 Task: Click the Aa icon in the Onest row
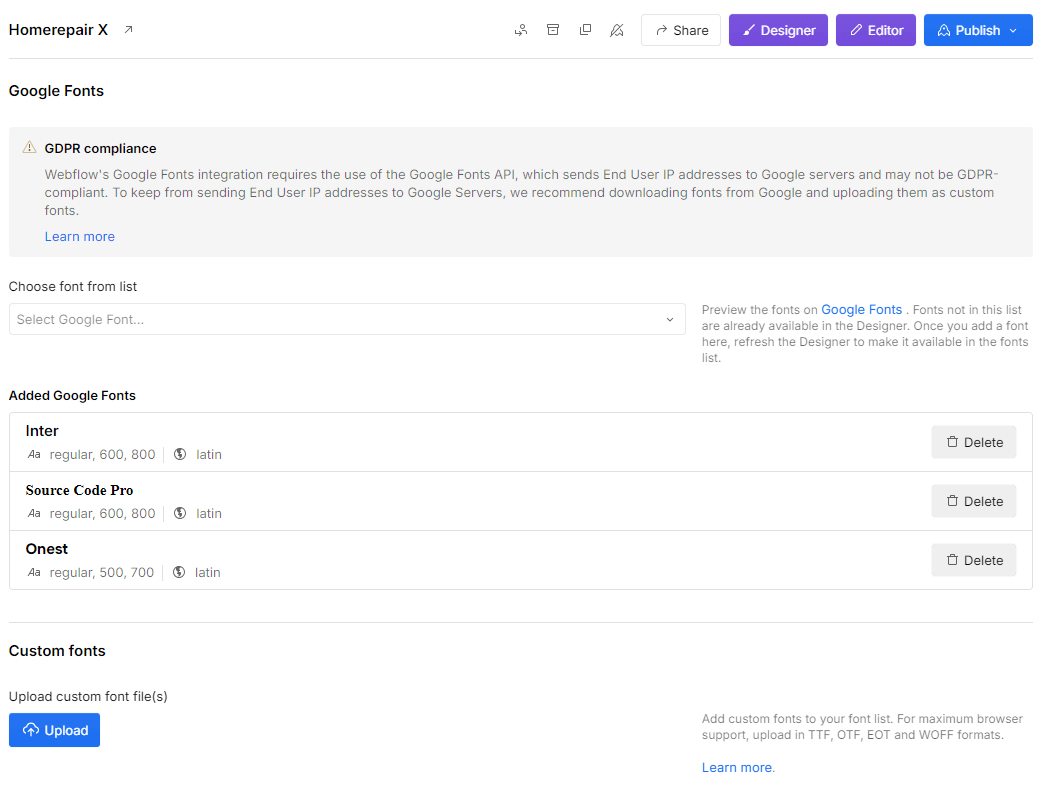34,573
